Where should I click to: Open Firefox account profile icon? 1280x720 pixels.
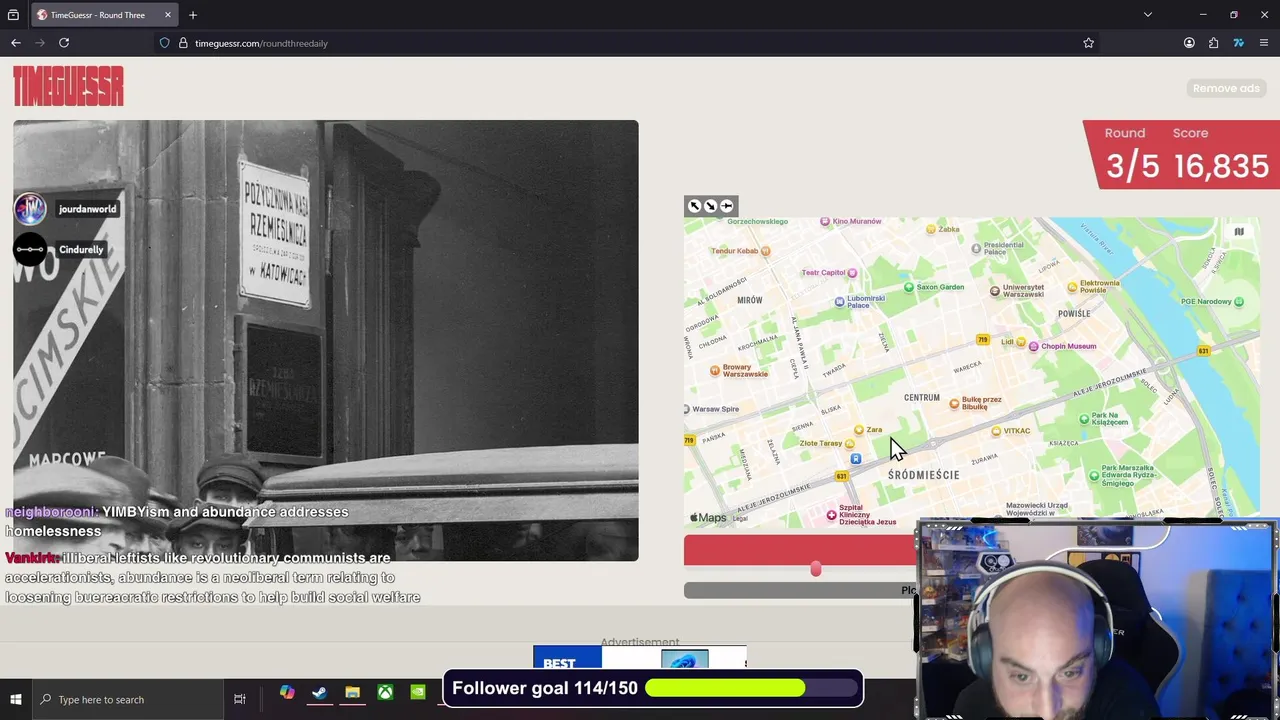(1189, 43)
